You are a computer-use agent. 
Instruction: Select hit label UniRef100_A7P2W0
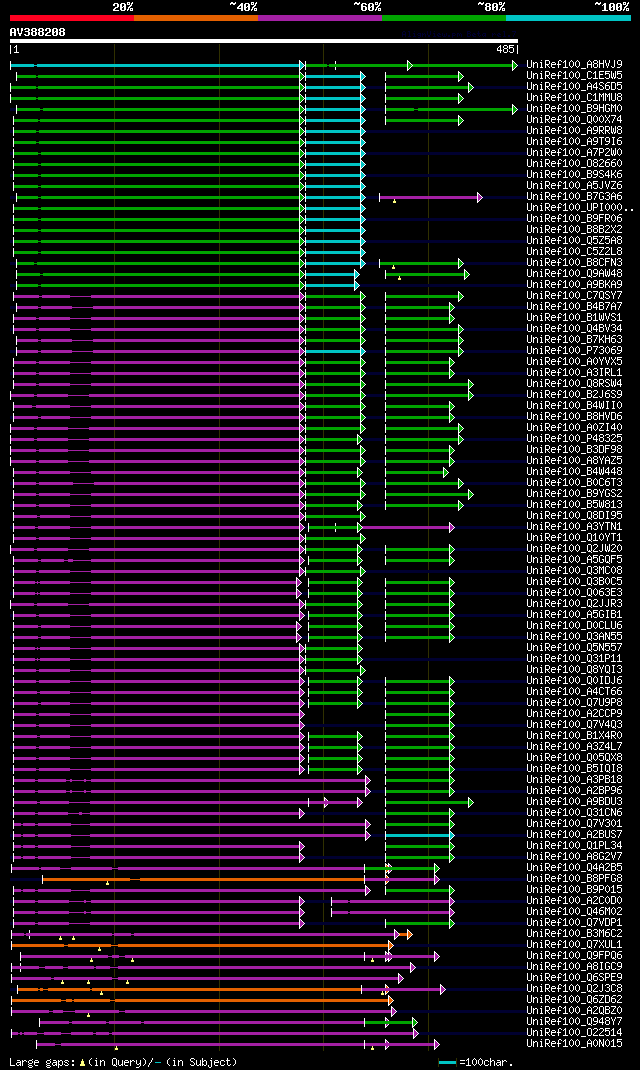coord(574,152)
